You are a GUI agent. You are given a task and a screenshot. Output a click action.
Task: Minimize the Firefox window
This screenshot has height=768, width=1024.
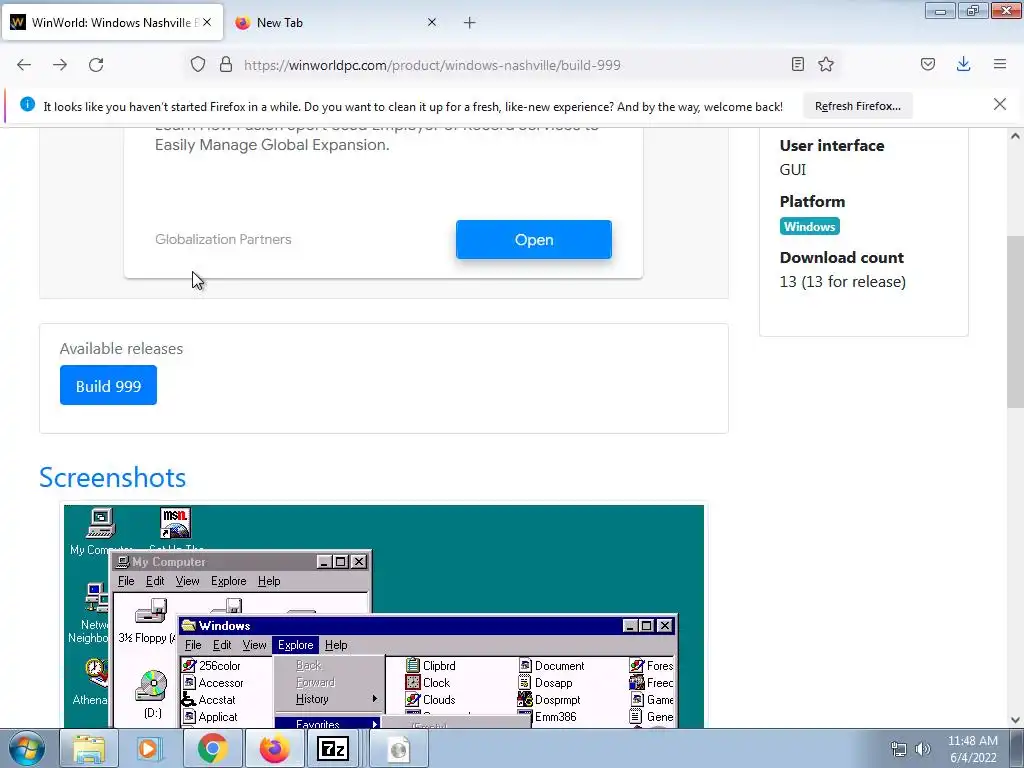tap(940, 10)
